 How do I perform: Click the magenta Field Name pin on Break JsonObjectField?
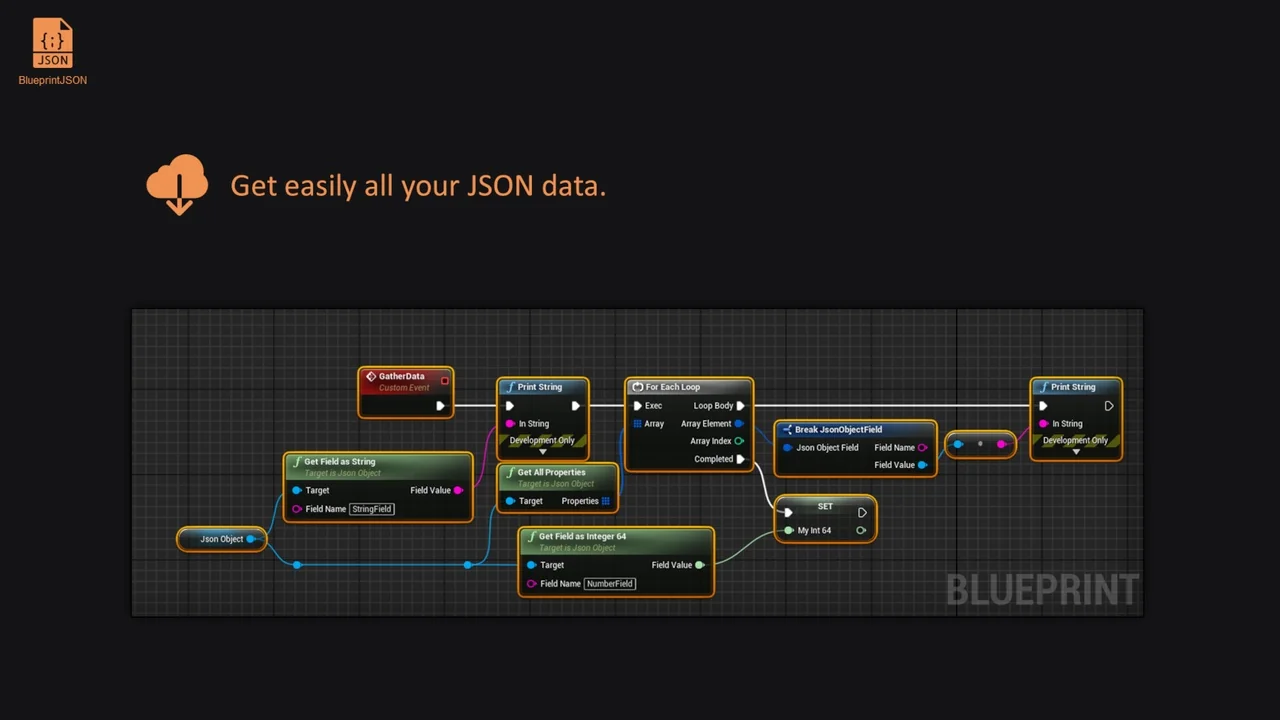pos(923,447)
